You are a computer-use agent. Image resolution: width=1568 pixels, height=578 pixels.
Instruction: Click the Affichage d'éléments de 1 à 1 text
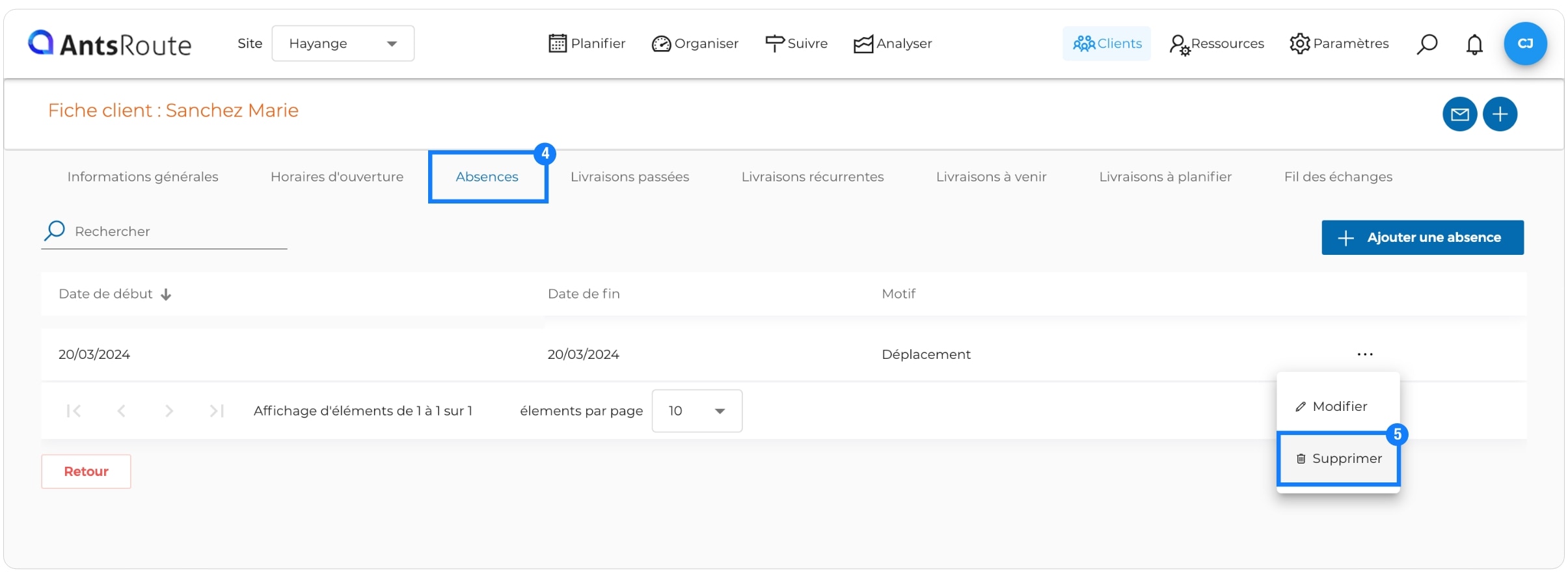363,411
